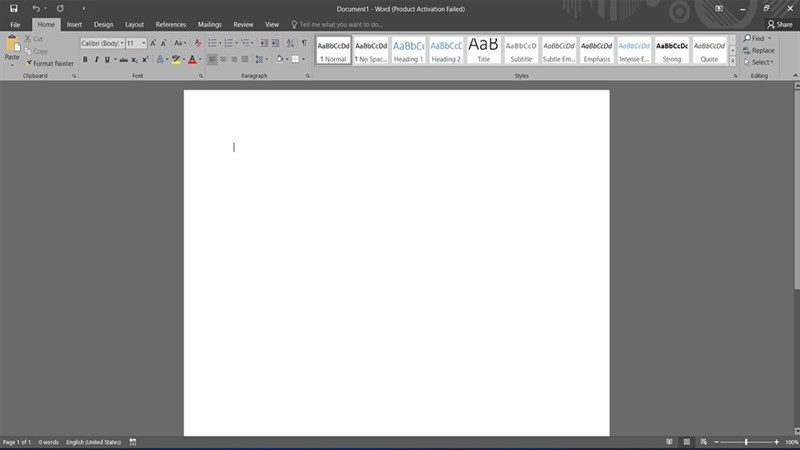This screenshot has height=450, width=800.
Task: Click the Undo arrow icon
Action: (36, 8)
